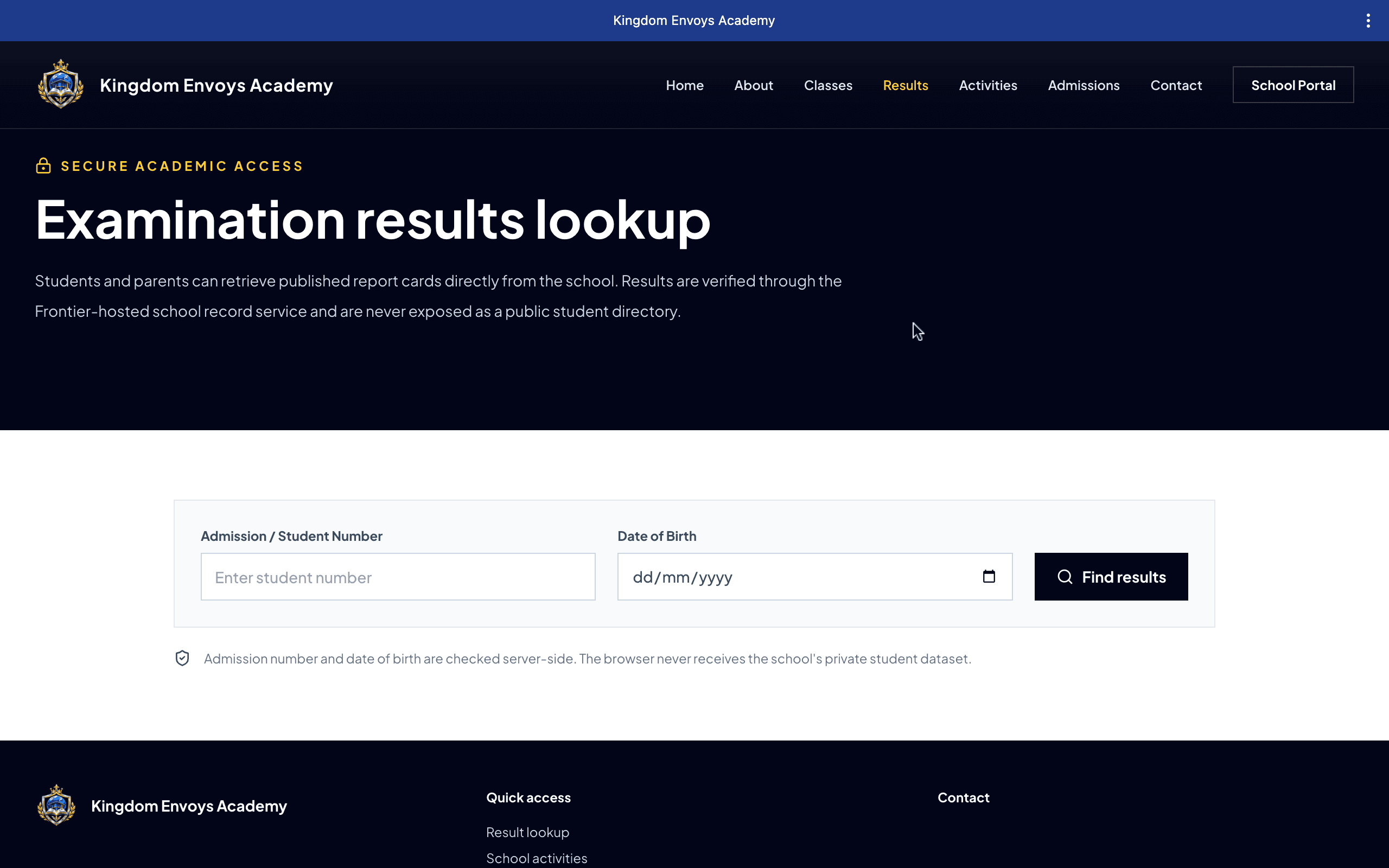
Task: Click the Admission / Student Number label
Action: pyautogui.click(x=291, y=535)
